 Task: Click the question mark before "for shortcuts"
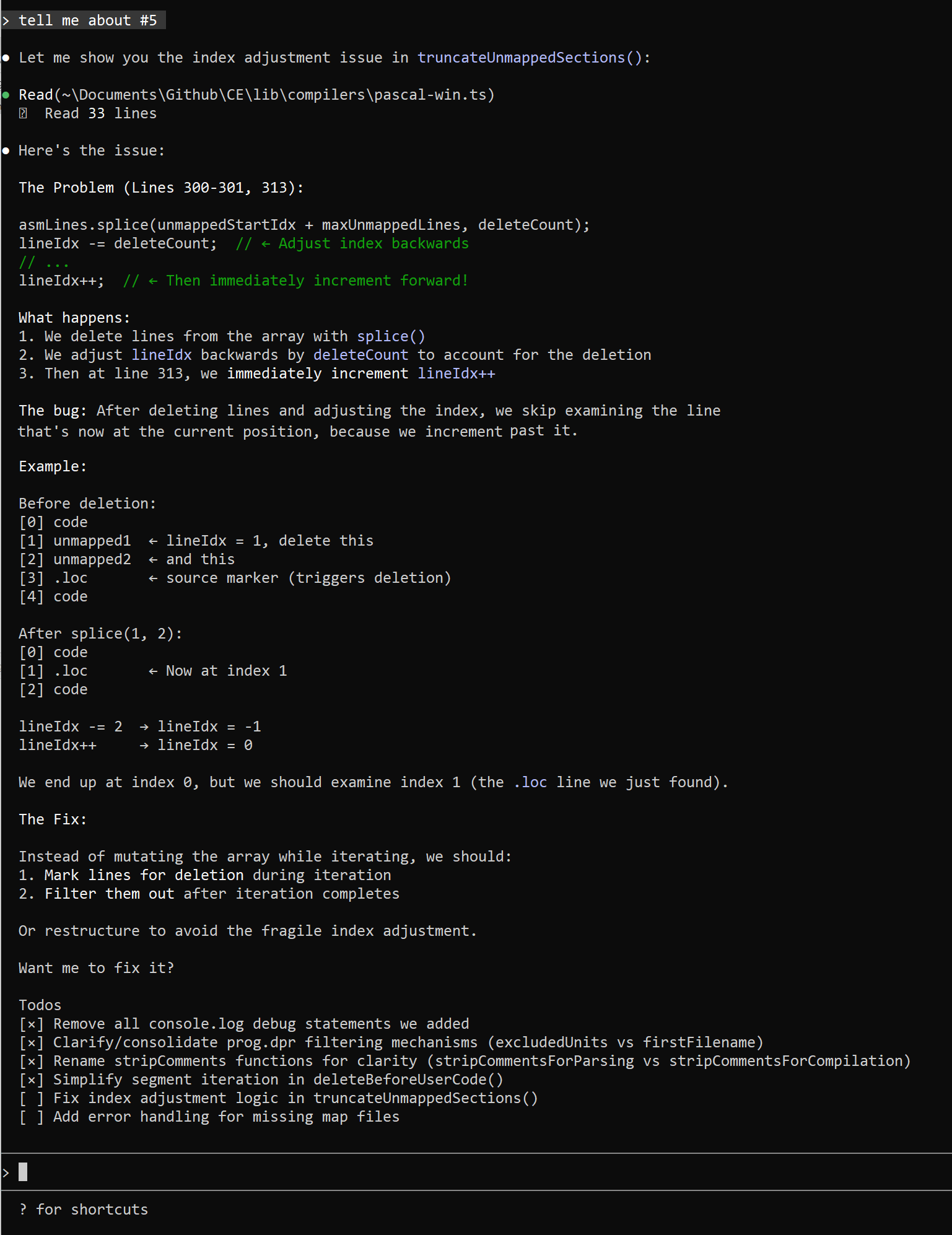[23, 1209]
